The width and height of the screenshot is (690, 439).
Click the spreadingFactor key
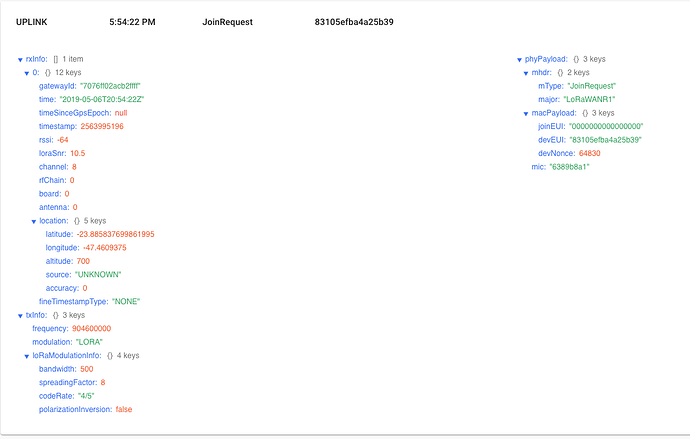coord(68,382)
